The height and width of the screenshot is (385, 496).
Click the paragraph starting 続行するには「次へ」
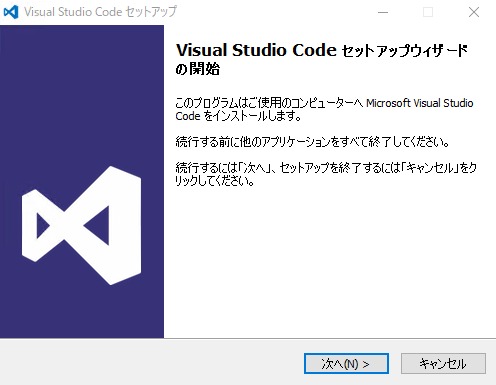[326, 174]
